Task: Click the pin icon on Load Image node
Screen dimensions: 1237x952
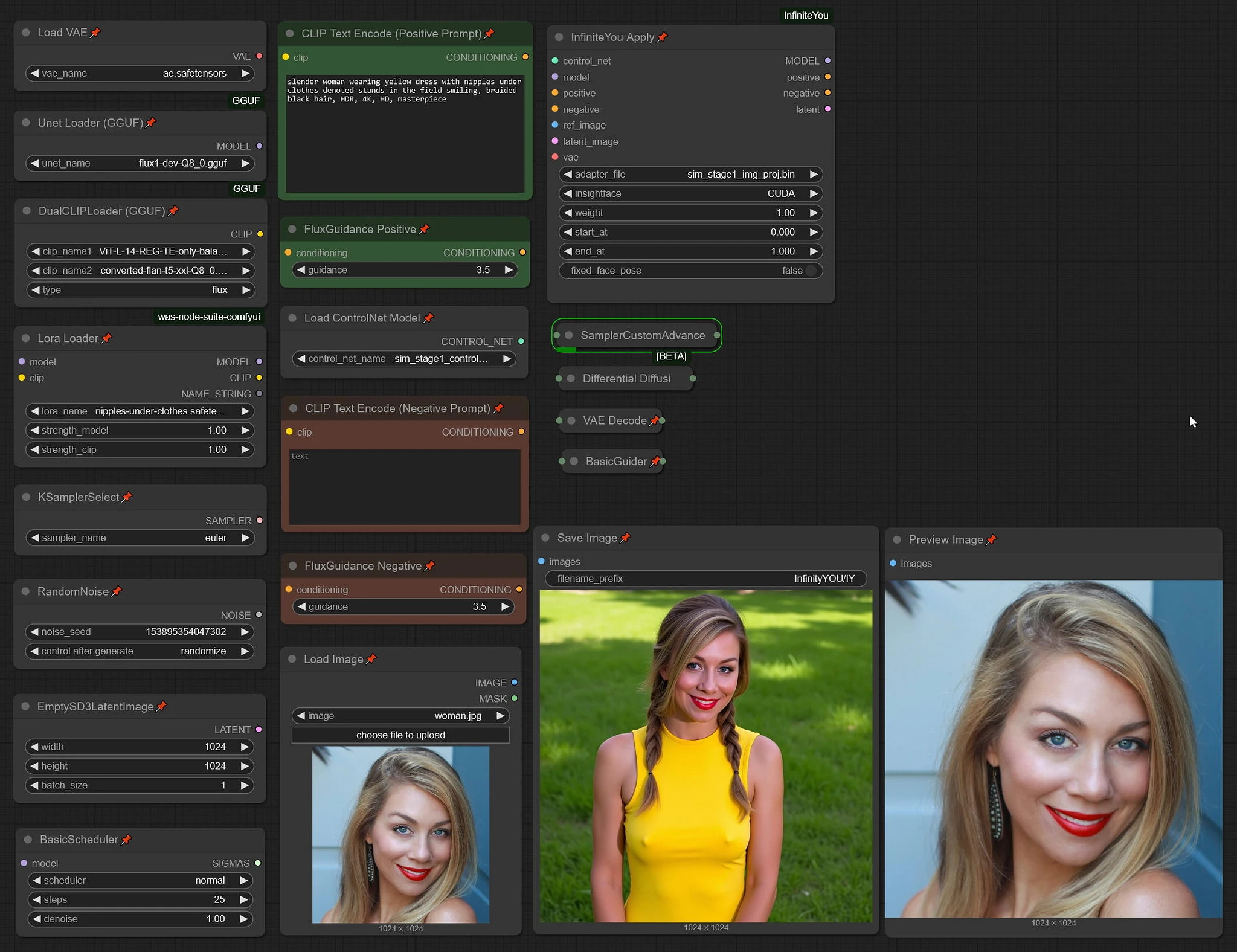Action: click(x=371, y=659)
